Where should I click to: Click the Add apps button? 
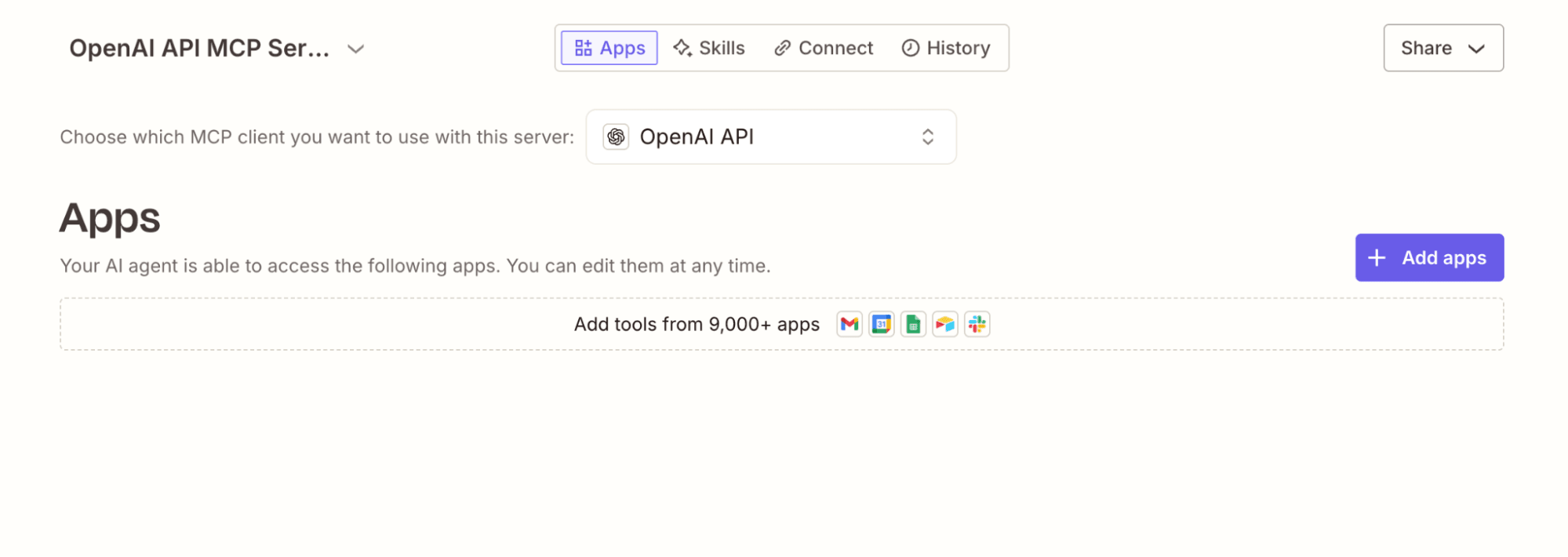1429,257
